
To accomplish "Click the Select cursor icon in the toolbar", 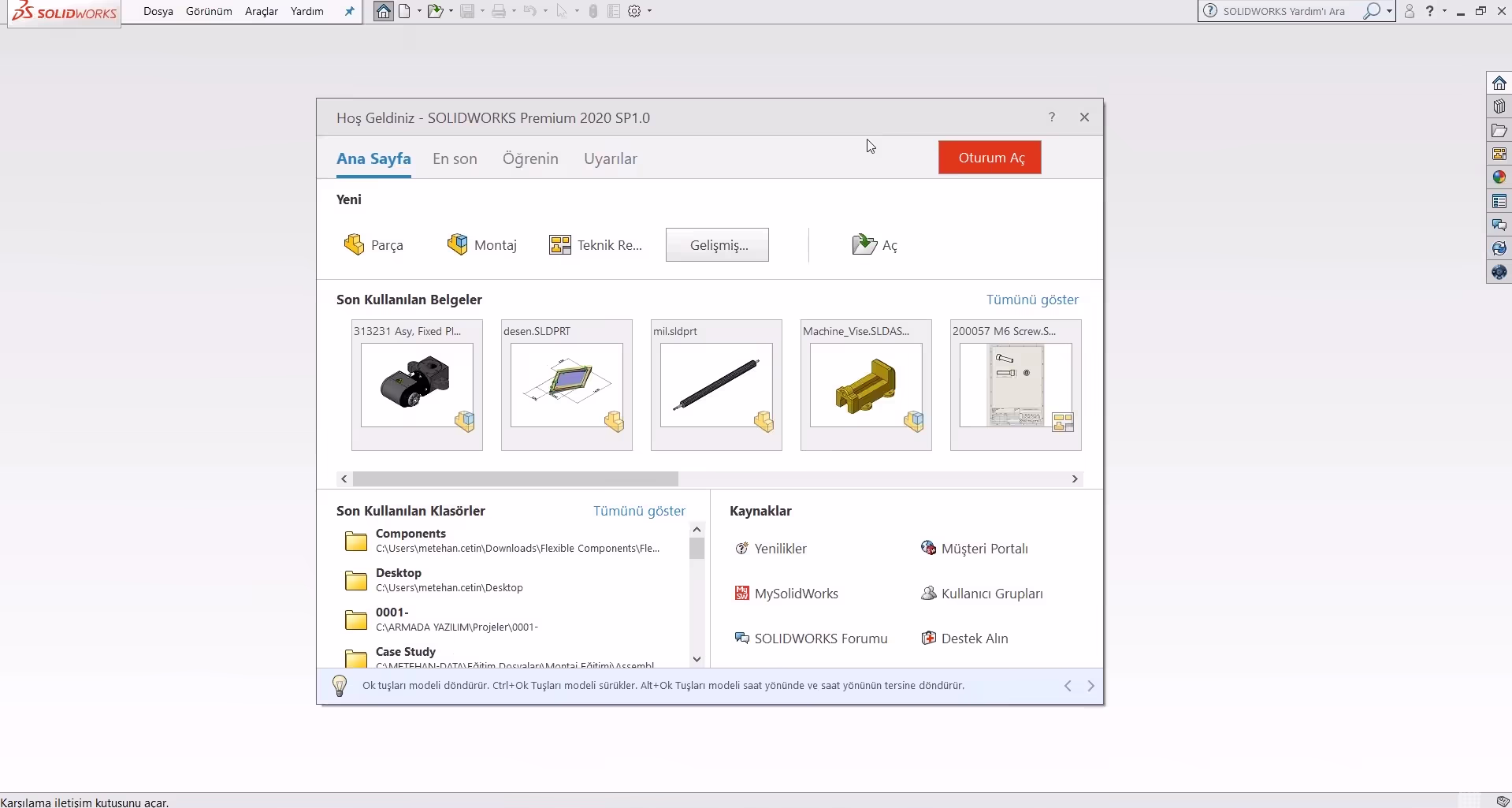I will [x=562, y=11].
